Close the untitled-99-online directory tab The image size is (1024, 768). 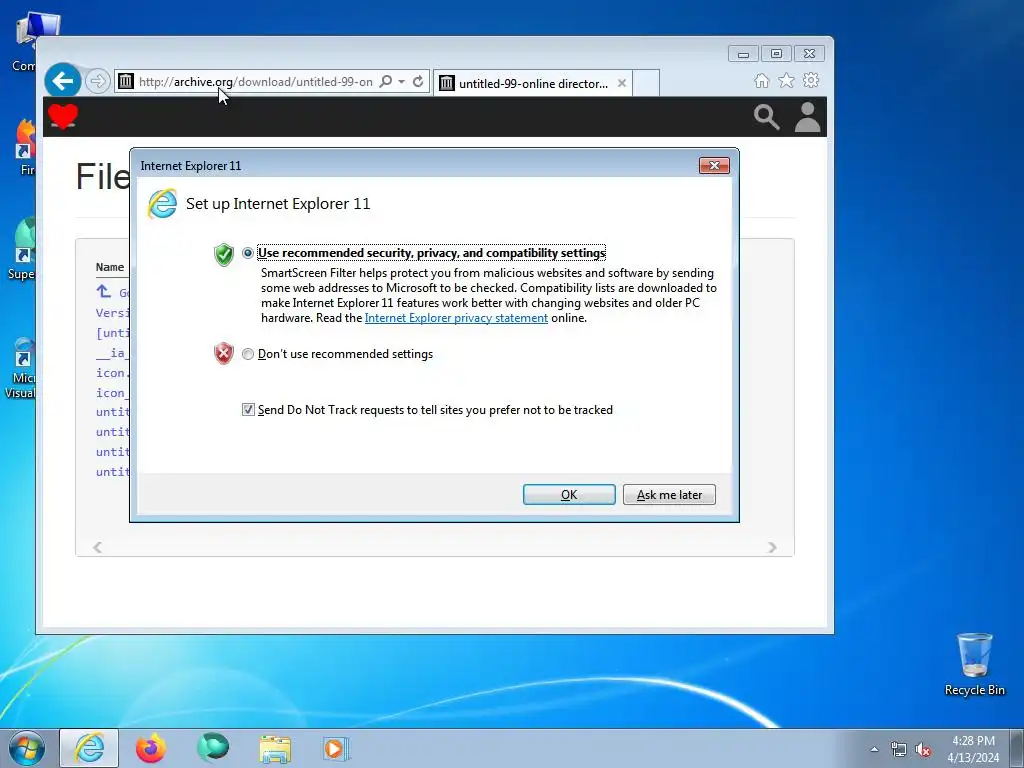622,83
